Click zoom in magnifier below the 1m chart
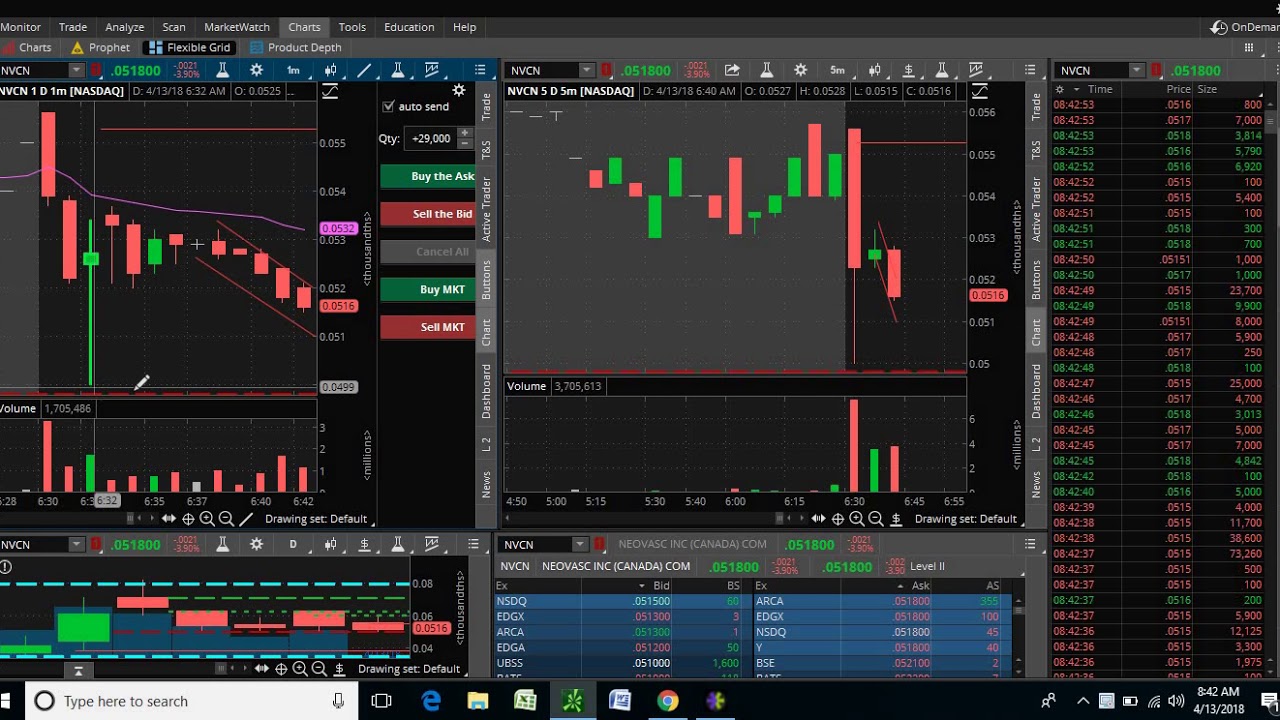Viewport: 1280px width, 720px height. [207, 519]
